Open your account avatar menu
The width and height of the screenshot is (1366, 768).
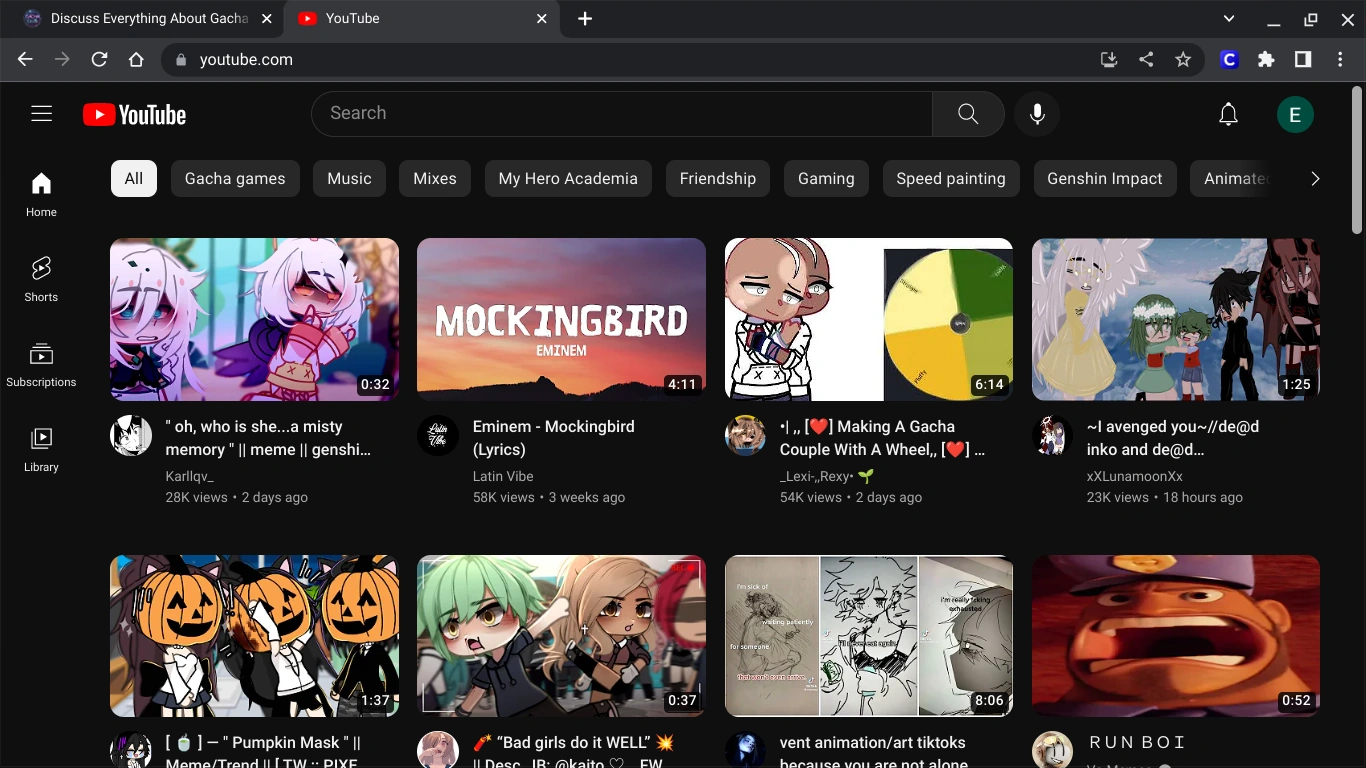[1295, 113]
